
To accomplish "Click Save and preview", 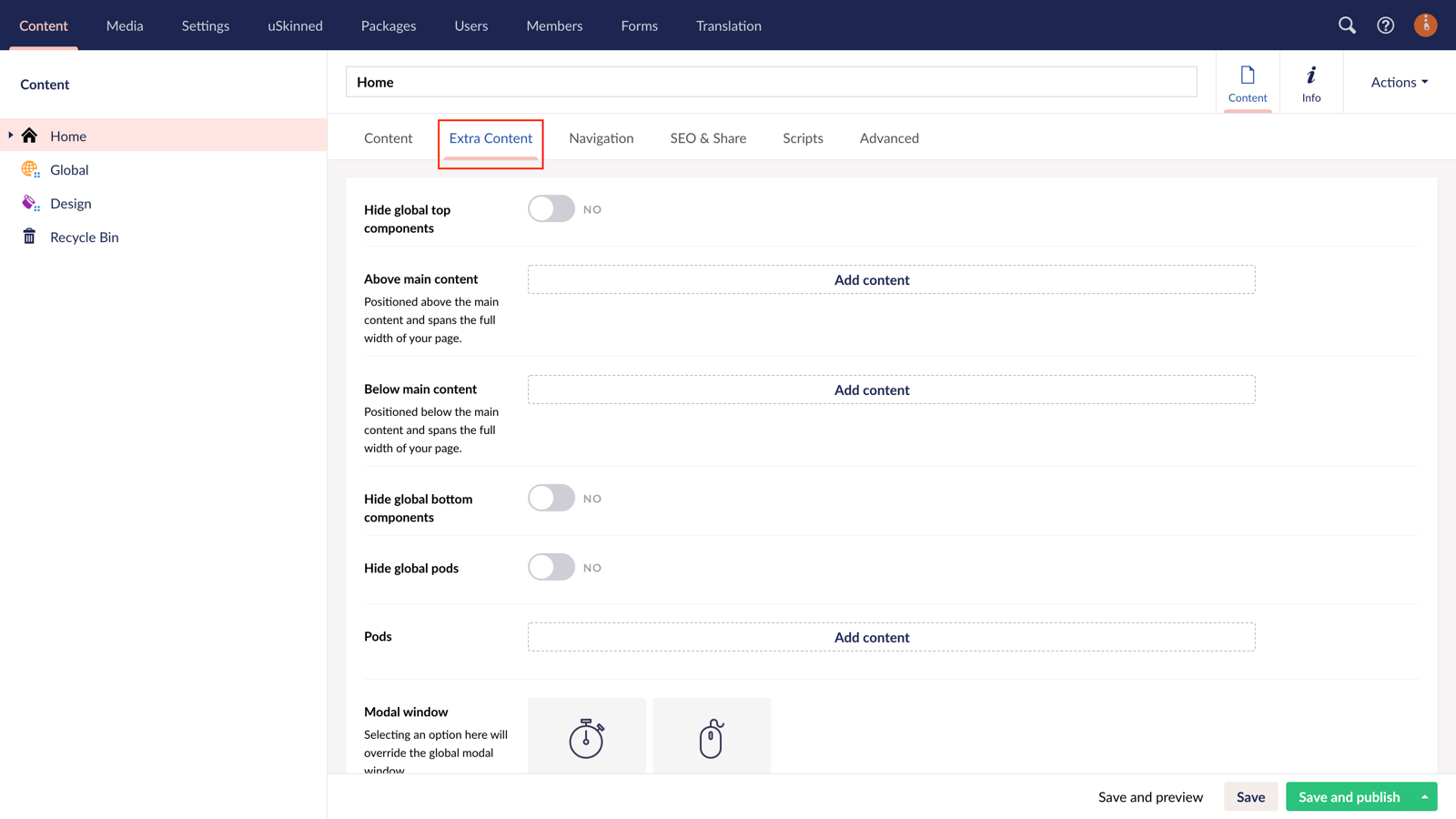I will pyautogui.click(x=1150, y=796).
